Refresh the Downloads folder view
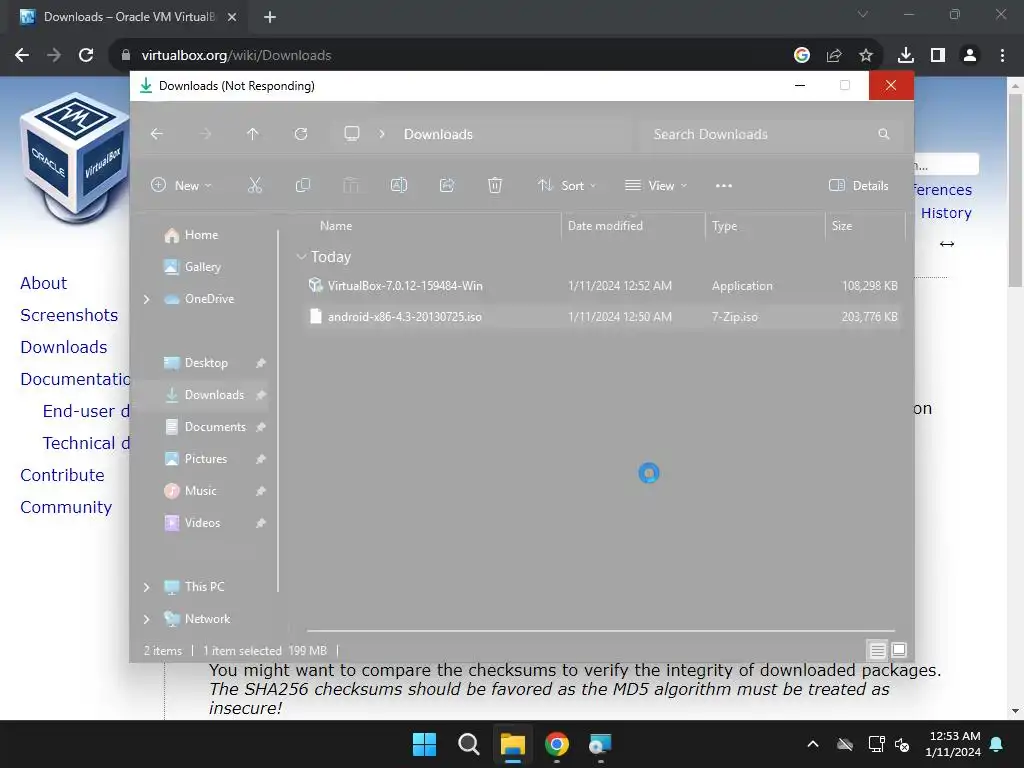 (x=301, y=134)
